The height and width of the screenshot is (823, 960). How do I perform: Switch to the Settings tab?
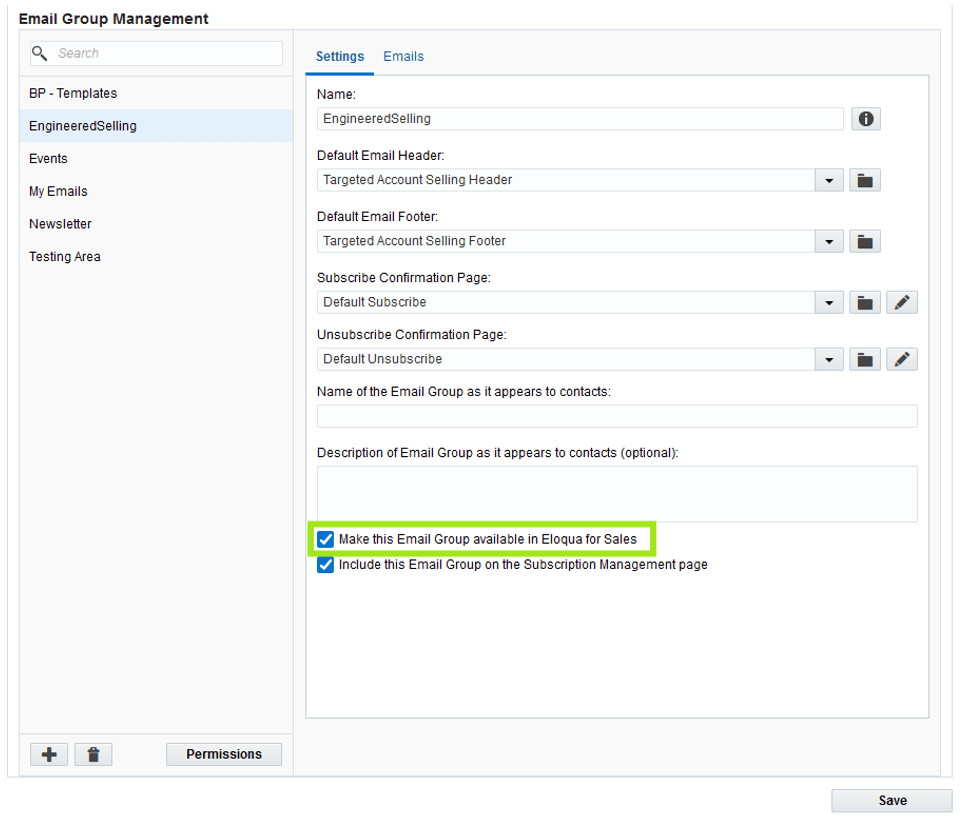coord(340,56)
